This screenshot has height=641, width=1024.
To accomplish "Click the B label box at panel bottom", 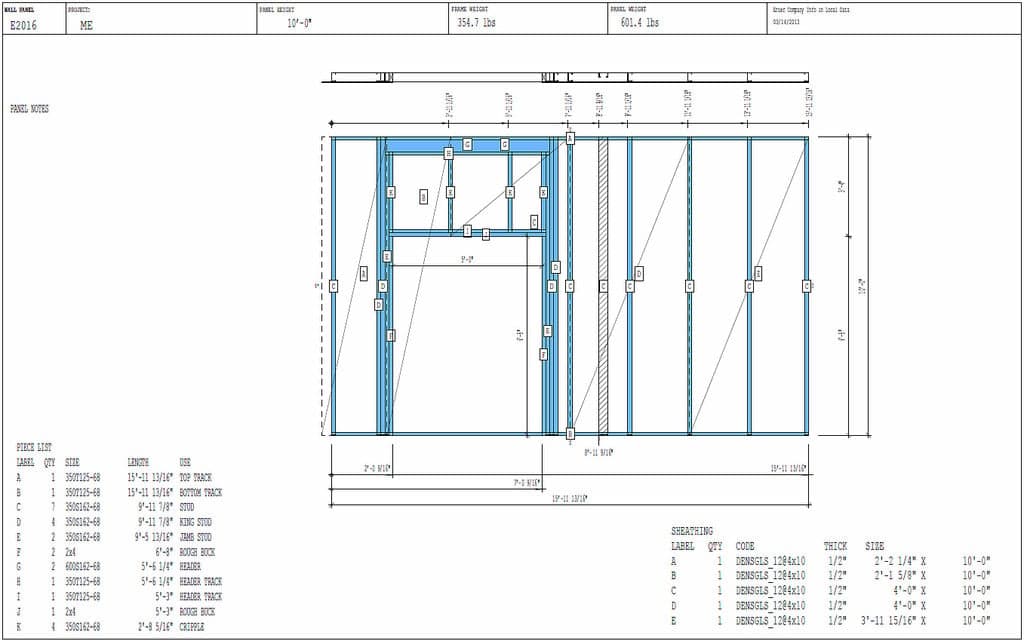I will [570, 433].
